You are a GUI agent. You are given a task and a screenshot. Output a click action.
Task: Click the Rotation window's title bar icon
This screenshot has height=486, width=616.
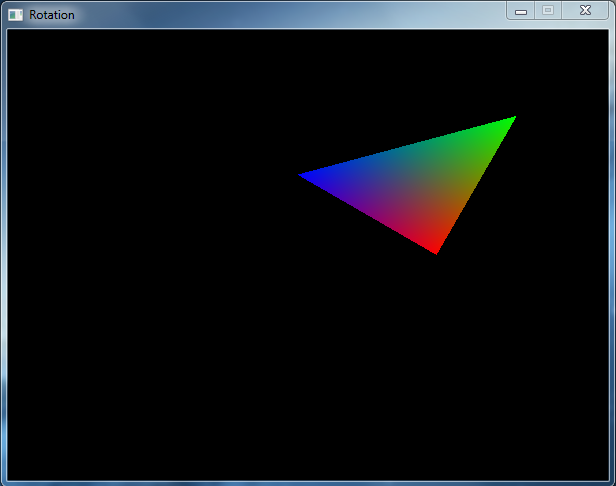[16, 14]
